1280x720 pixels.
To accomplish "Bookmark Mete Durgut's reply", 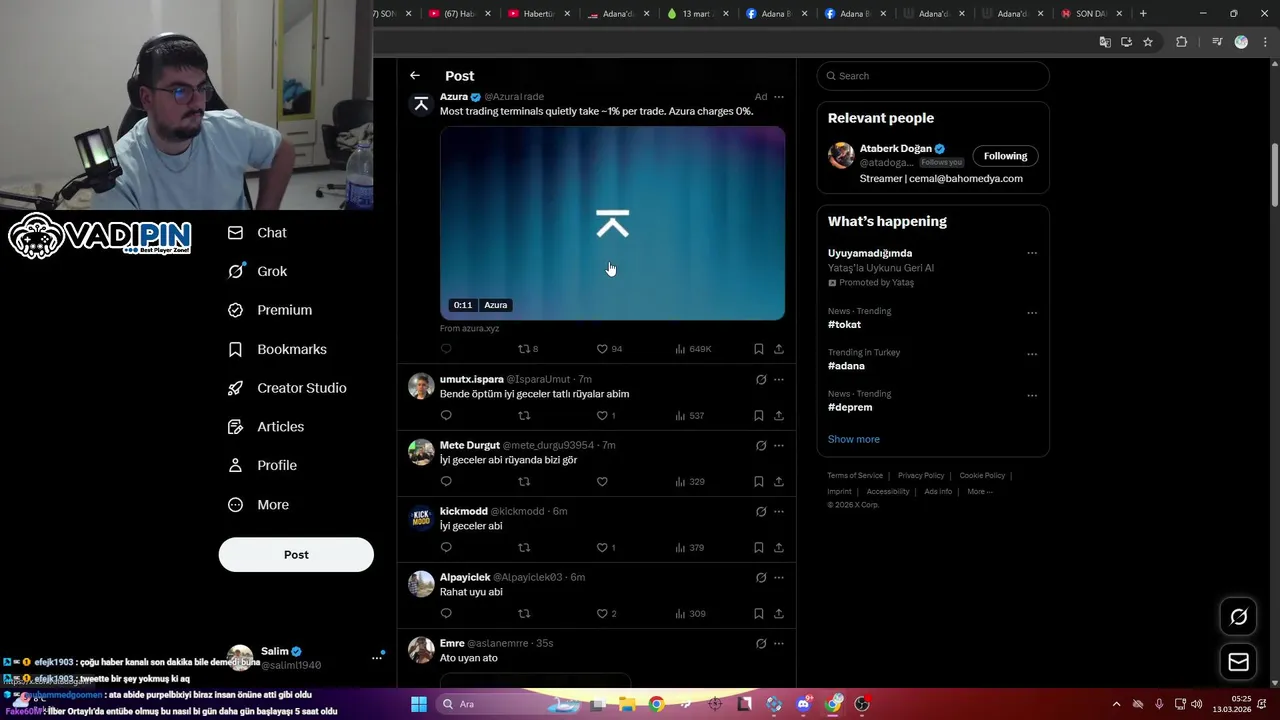I will pyautogui.click(x=758, y=481).
